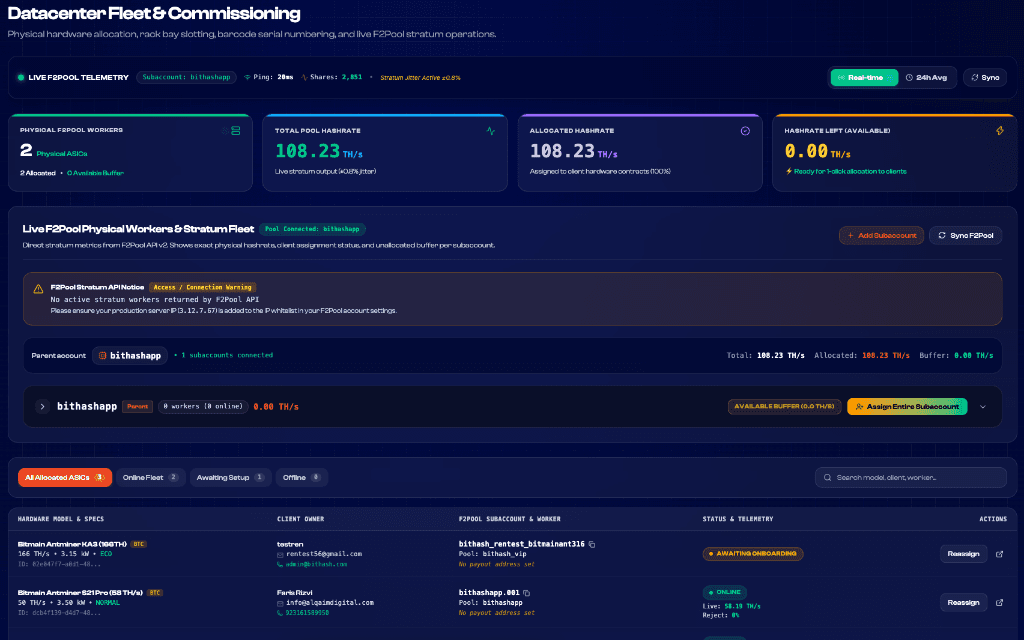
Task: Open the Awaiting Setup tab
Action: pos(231,477)
